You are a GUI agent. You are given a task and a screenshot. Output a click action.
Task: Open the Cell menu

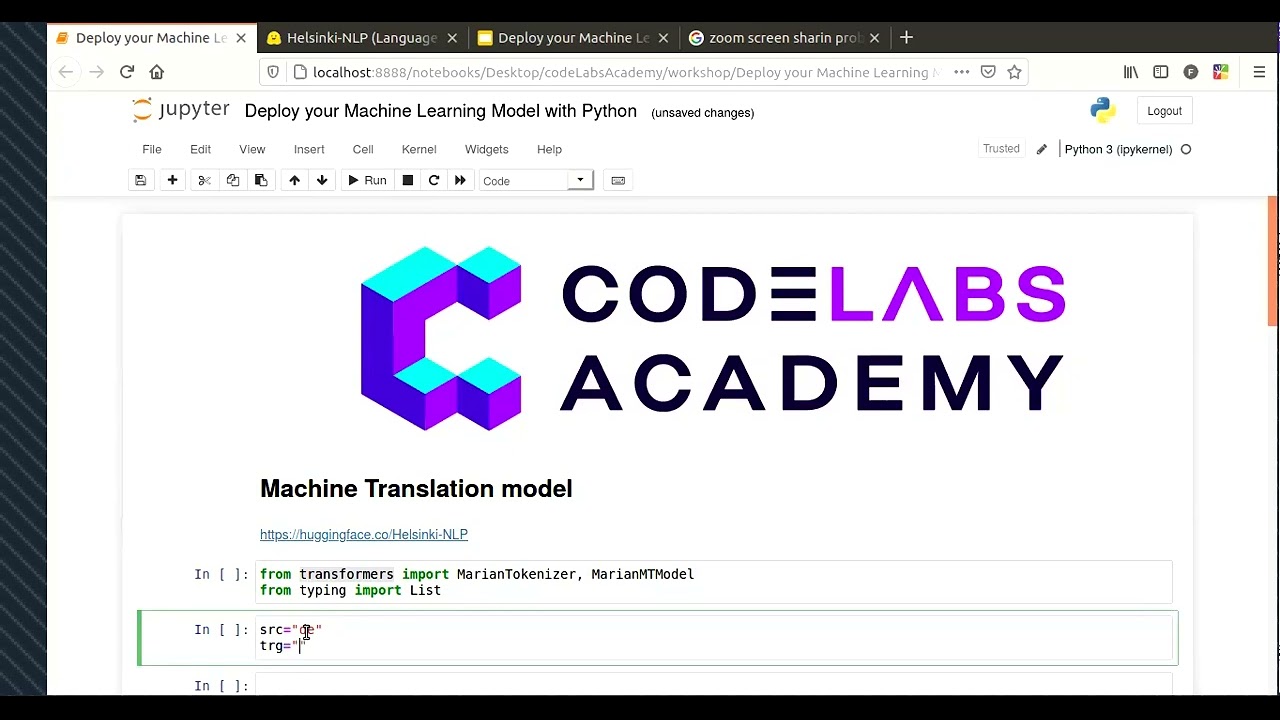click(363, 149)
